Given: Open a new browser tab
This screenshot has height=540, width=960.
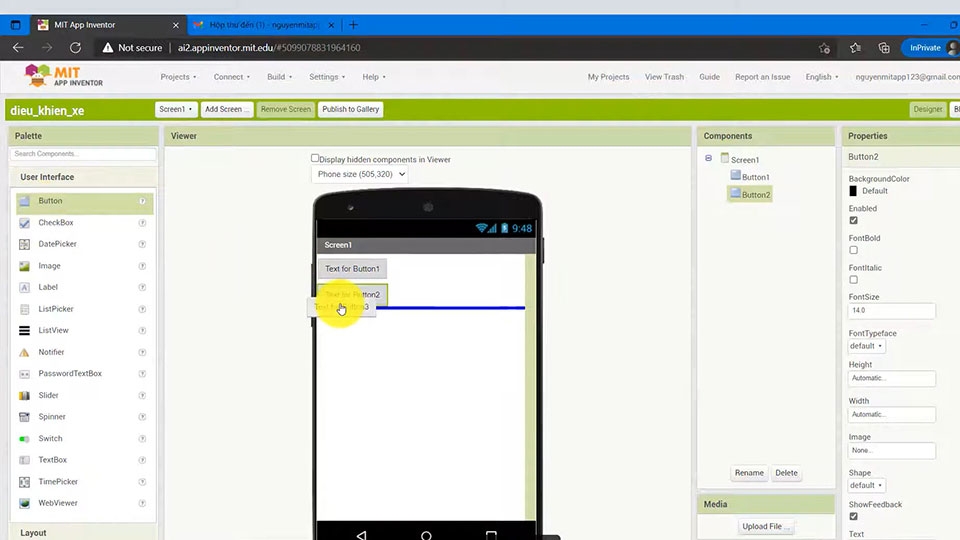Looking at the screenshot, I should pyautogui.click(x=353, y=25).
